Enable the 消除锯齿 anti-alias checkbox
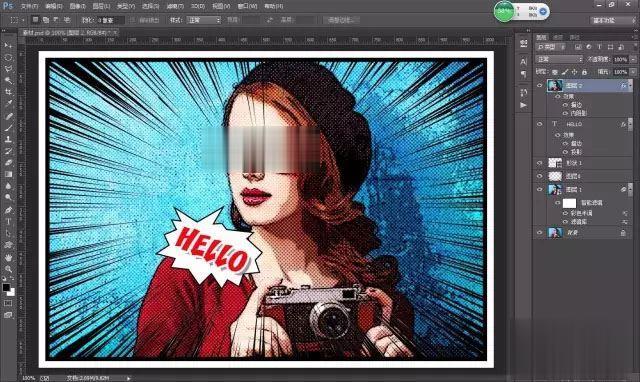Screen dimensions: 640x382 pos(132,20)
